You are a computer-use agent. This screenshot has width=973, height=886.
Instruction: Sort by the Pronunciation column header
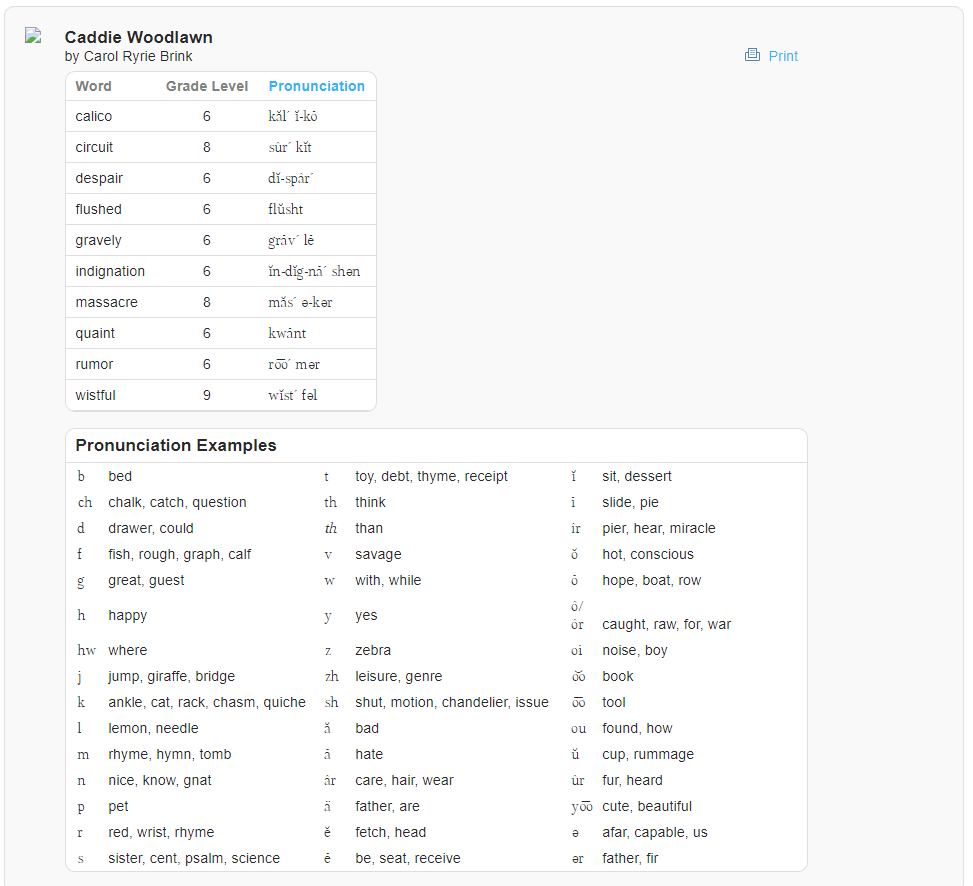point(316,86)
